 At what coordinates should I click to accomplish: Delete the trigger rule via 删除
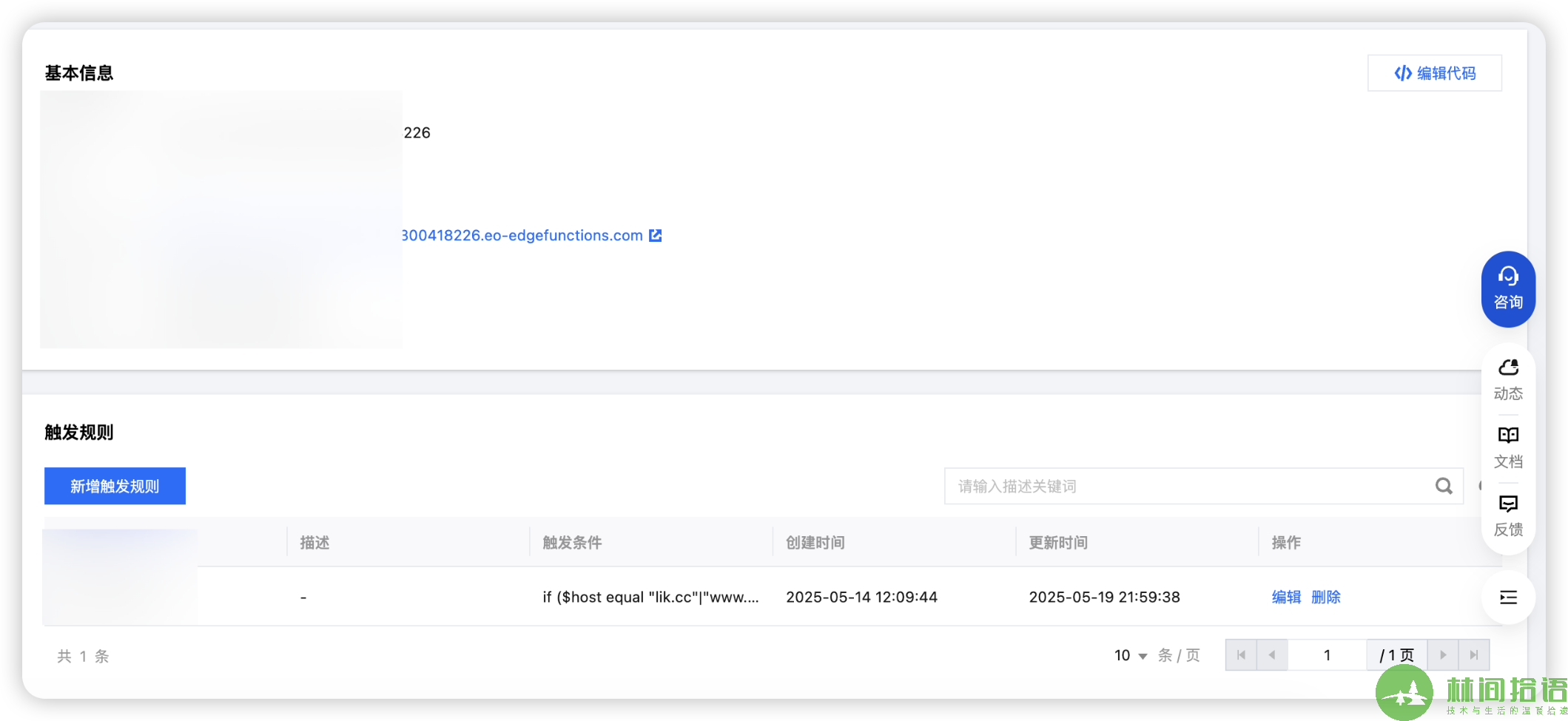point(1326,597)
